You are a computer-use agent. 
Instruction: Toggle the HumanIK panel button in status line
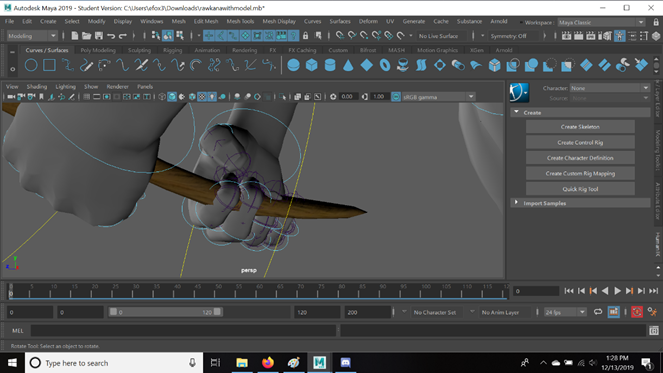pyautogui.click(x=619, y=36)
